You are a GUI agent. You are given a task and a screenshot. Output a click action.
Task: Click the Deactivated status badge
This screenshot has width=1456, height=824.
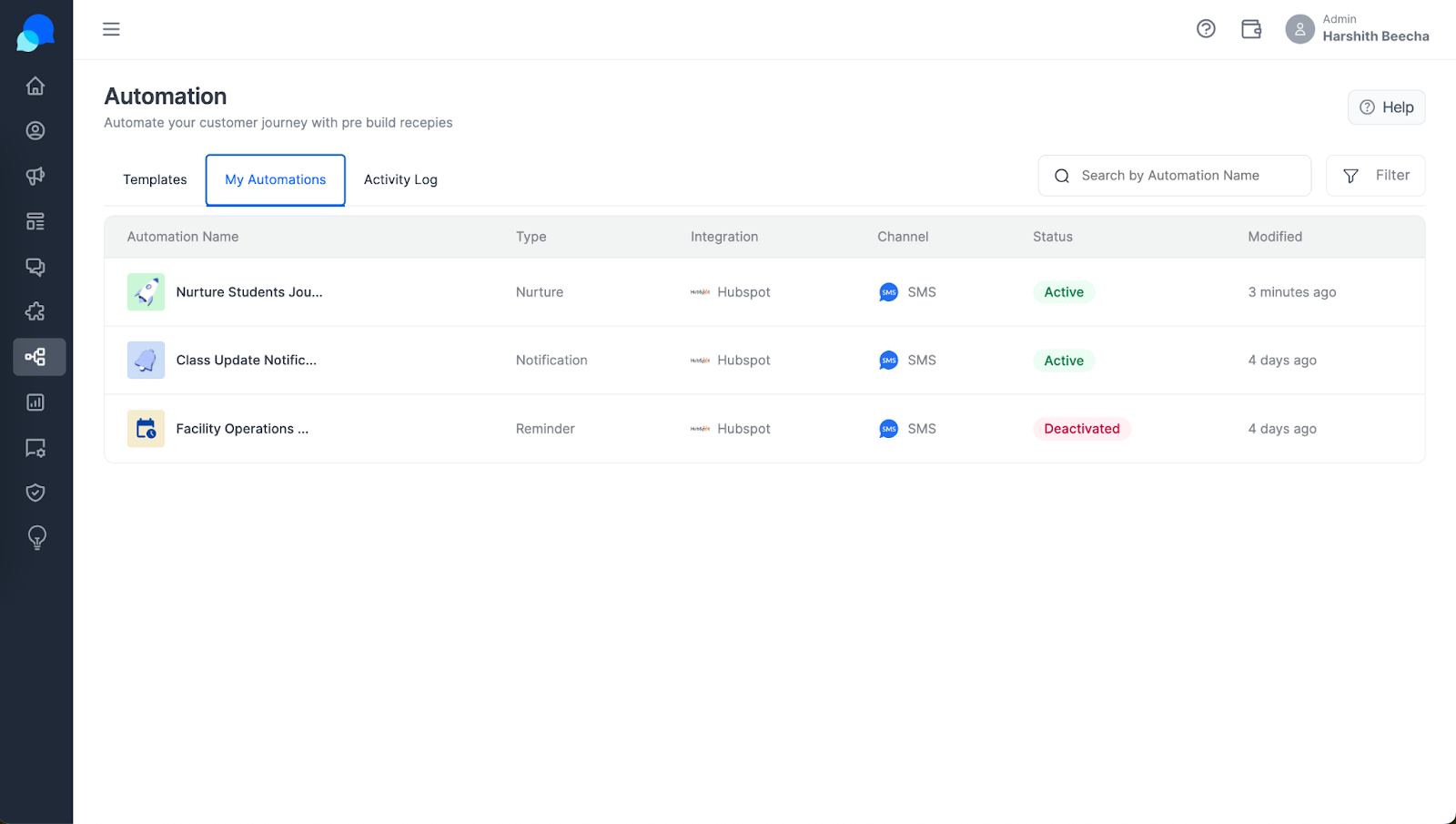[1082, 429]
